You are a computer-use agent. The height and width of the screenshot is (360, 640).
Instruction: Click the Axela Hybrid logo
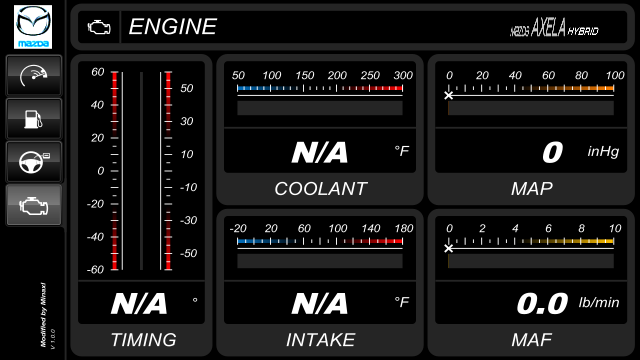[x=554, y=28]
